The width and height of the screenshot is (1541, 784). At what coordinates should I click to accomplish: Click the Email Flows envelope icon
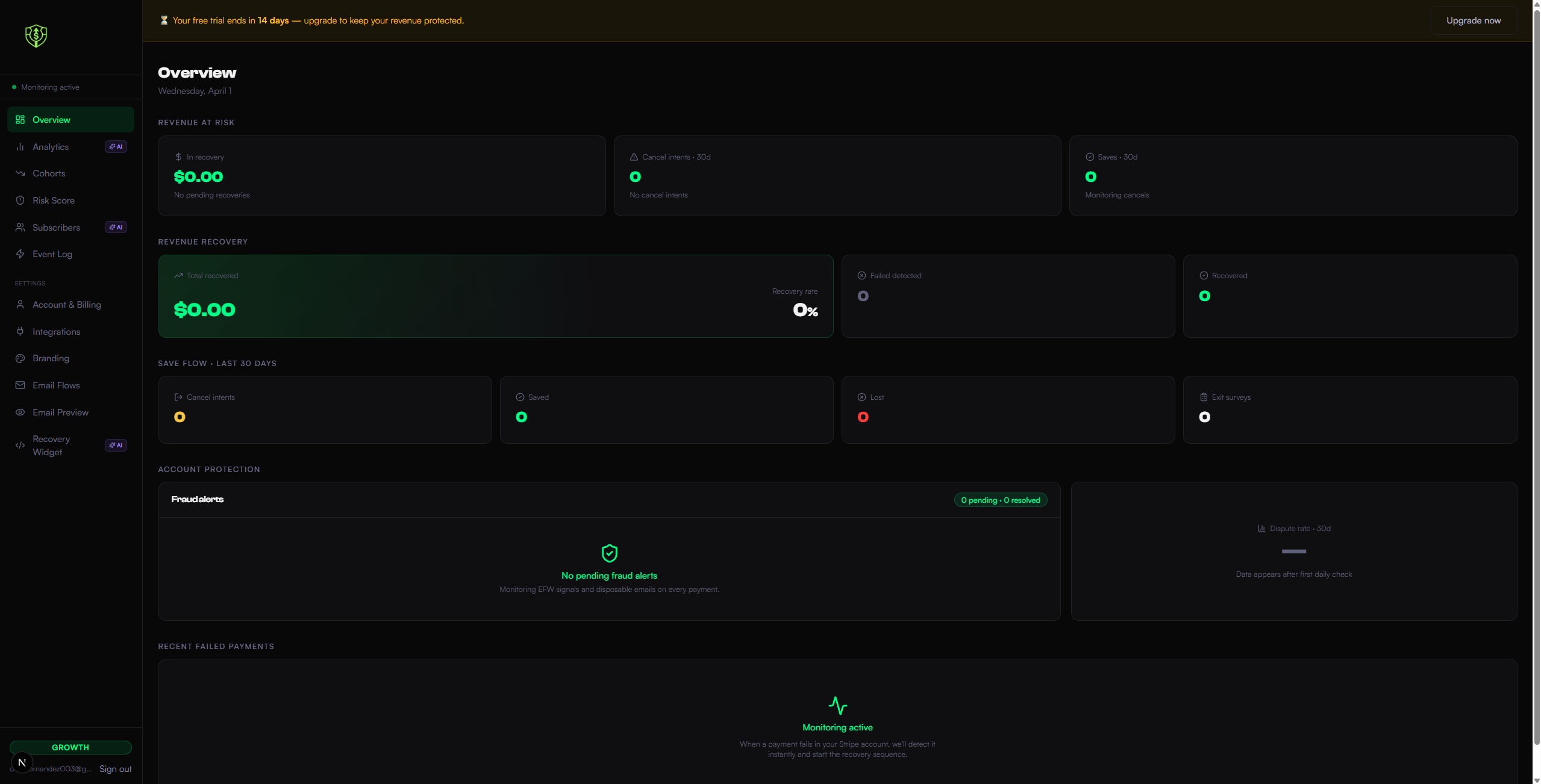pyautogui.click(x=20, y=385)
